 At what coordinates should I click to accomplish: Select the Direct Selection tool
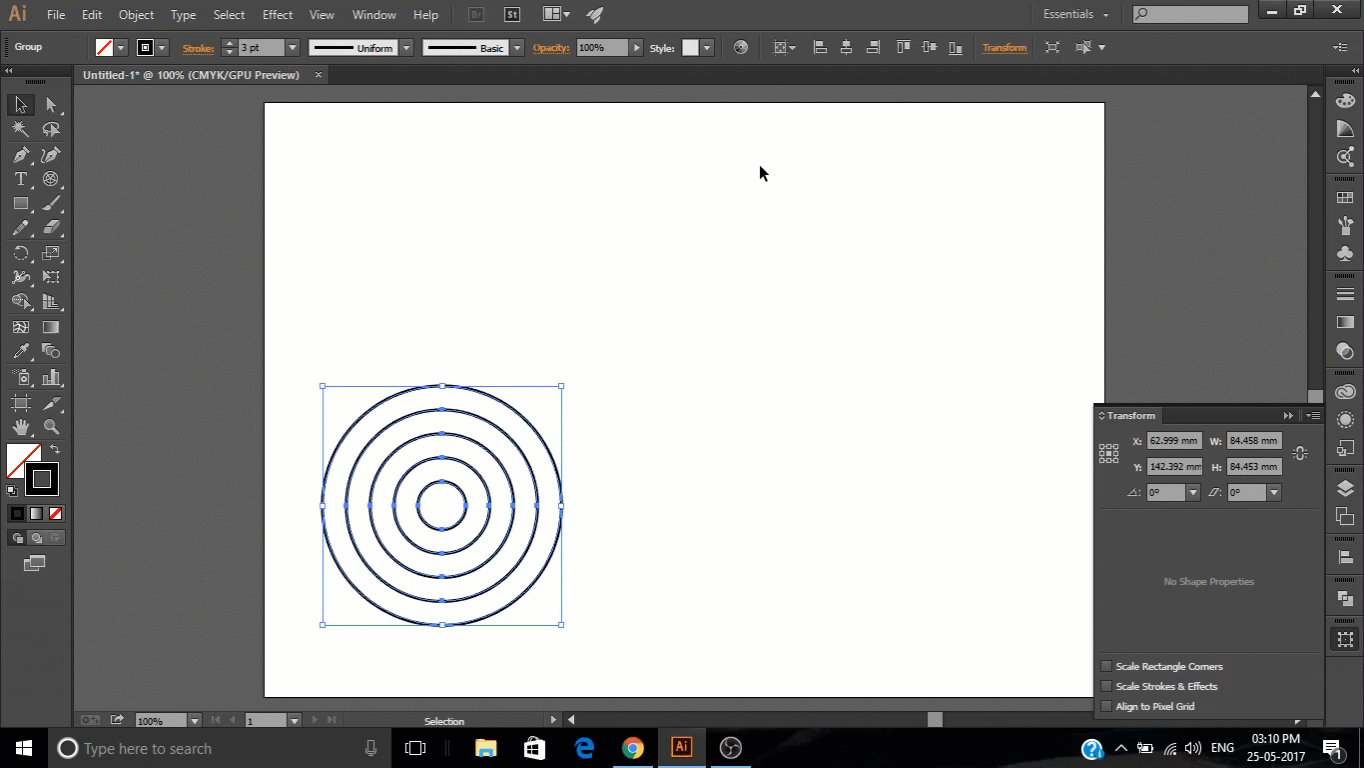(x=50, y=104)
